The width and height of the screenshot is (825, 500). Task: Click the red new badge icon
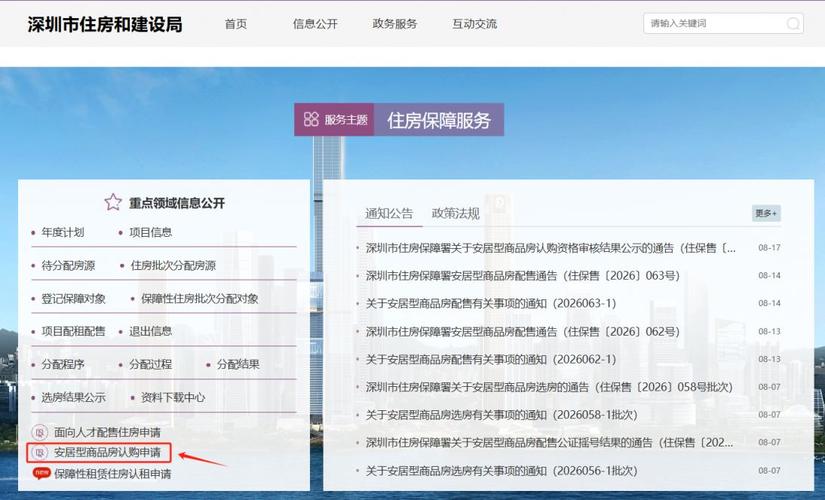(x=42, y=473)
